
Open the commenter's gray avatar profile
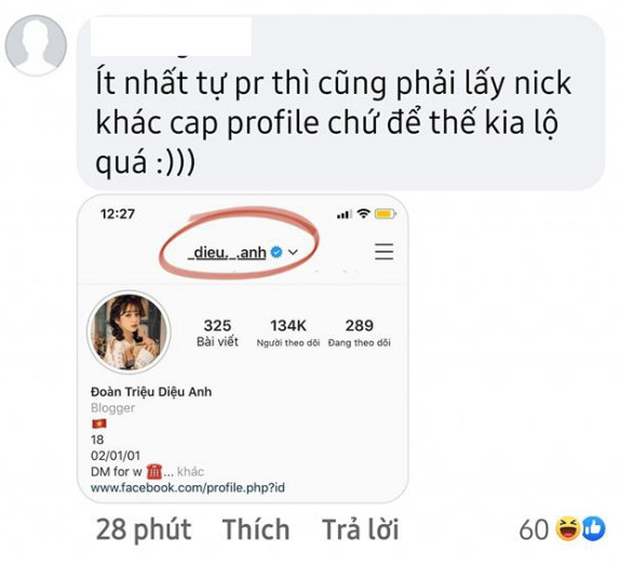(x=36, y=45)
